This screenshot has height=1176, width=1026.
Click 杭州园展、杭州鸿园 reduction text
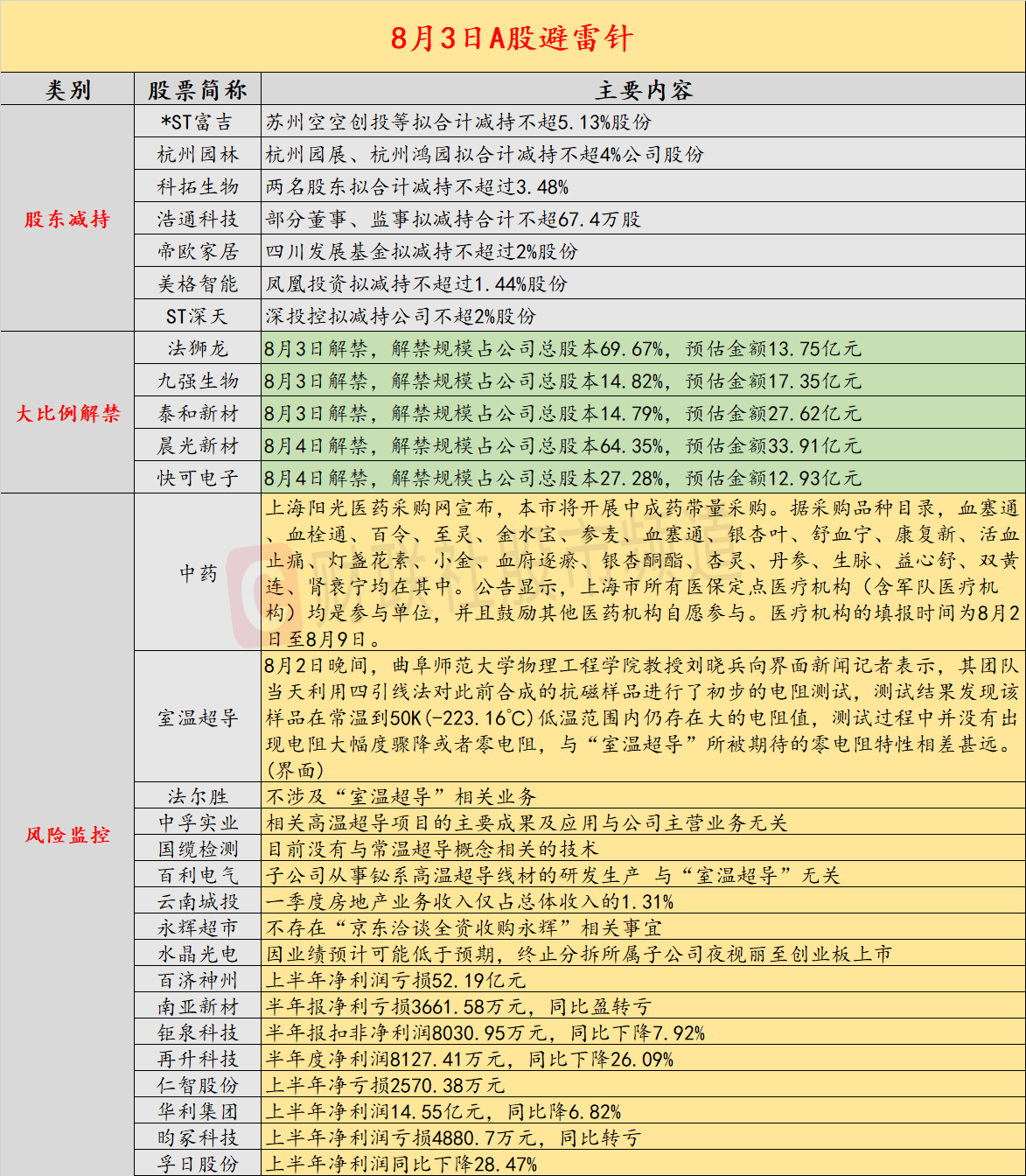tap(485, 155)
